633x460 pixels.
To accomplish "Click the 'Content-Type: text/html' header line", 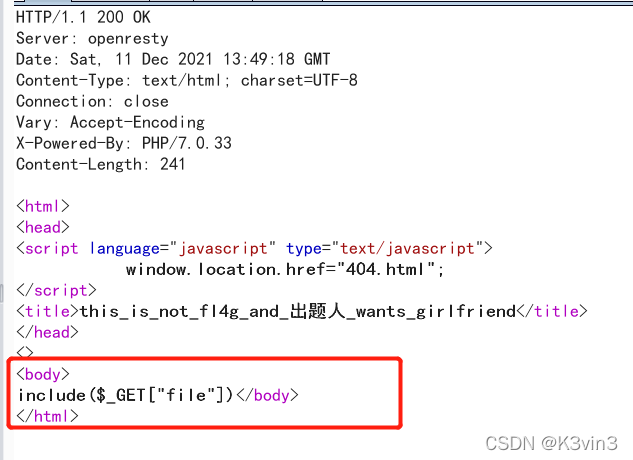I will coord(187,80).
